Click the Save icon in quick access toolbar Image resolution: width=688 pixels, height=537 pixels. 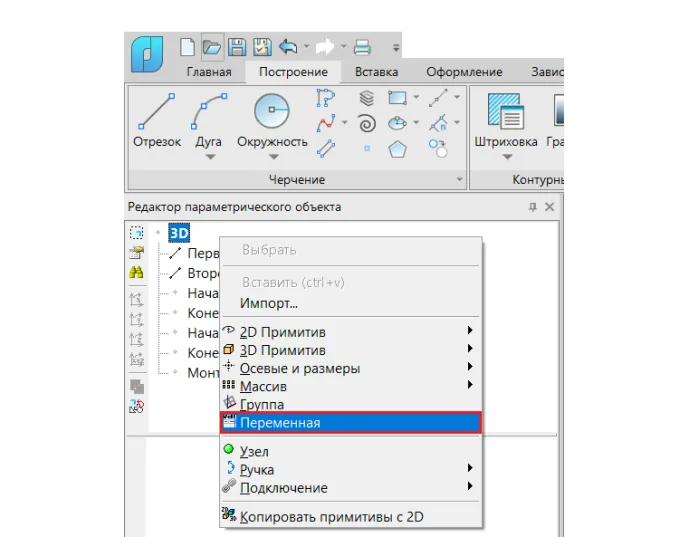click(237, 47)
